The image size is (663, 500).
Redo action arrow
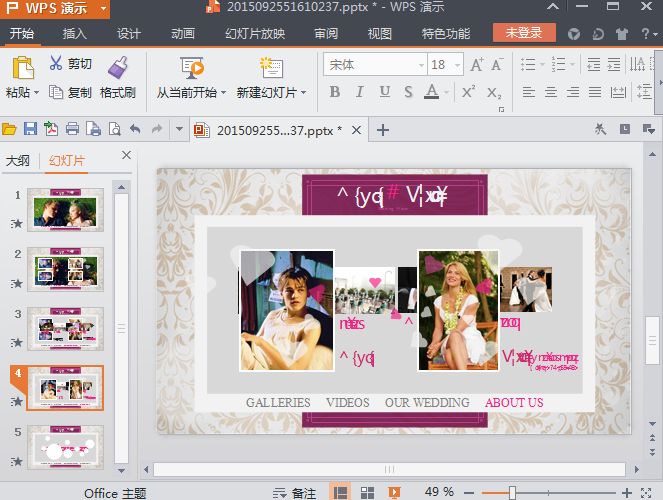[x=157, y=128]
